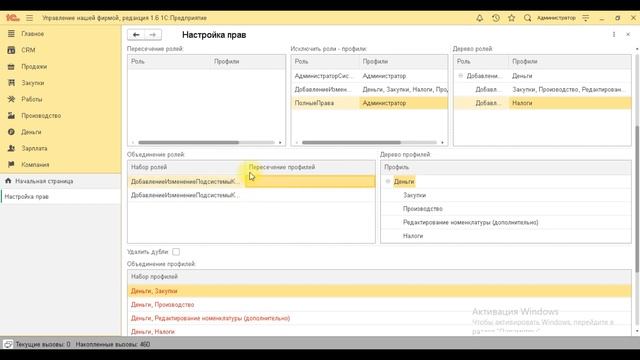Select second ДобавлениеИзменениеПодсистемыК row
Viewport: 640px width, 360px height.
(251, 195)
